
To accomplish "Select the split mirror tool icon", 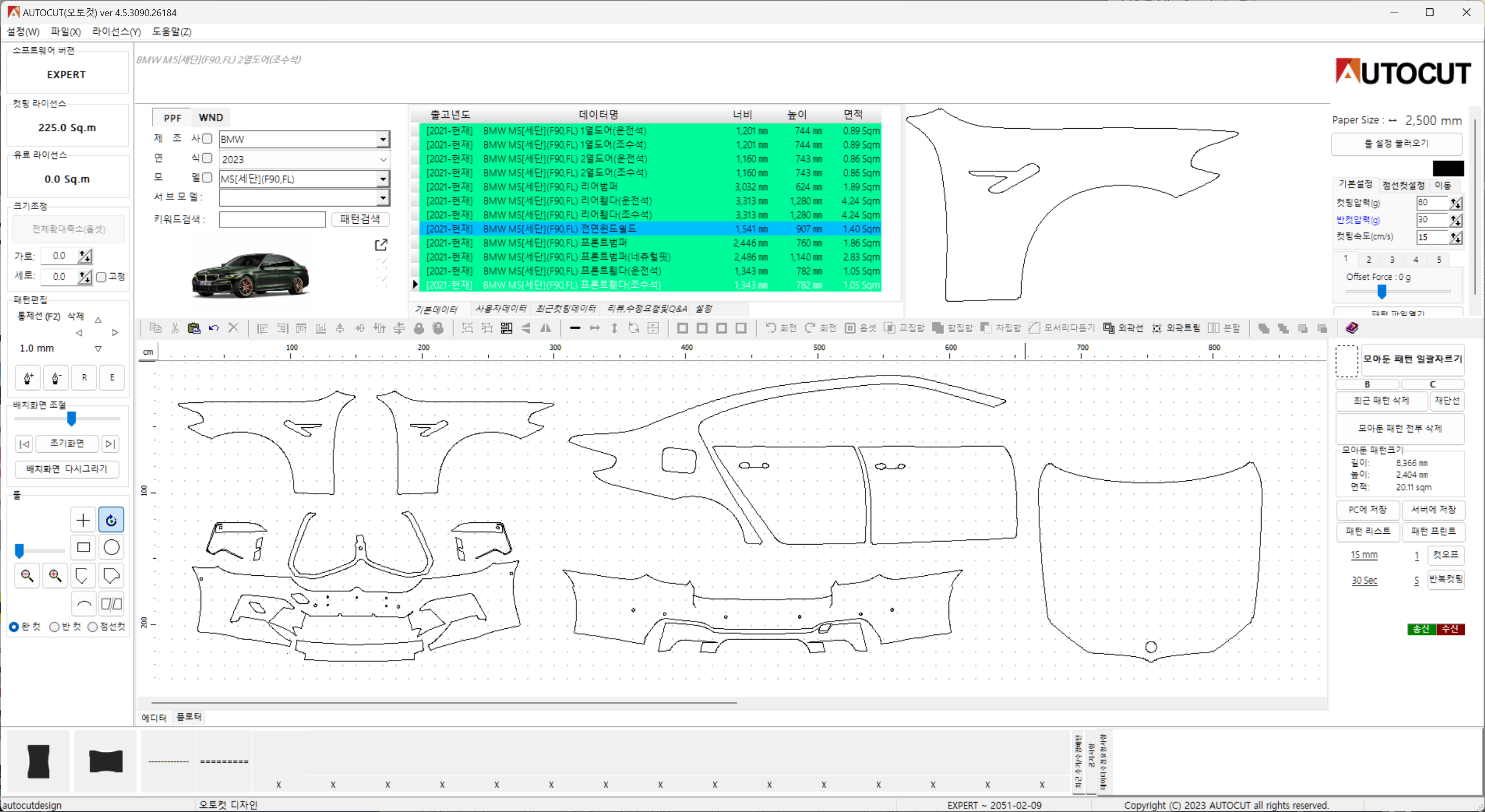I will 111,604.
